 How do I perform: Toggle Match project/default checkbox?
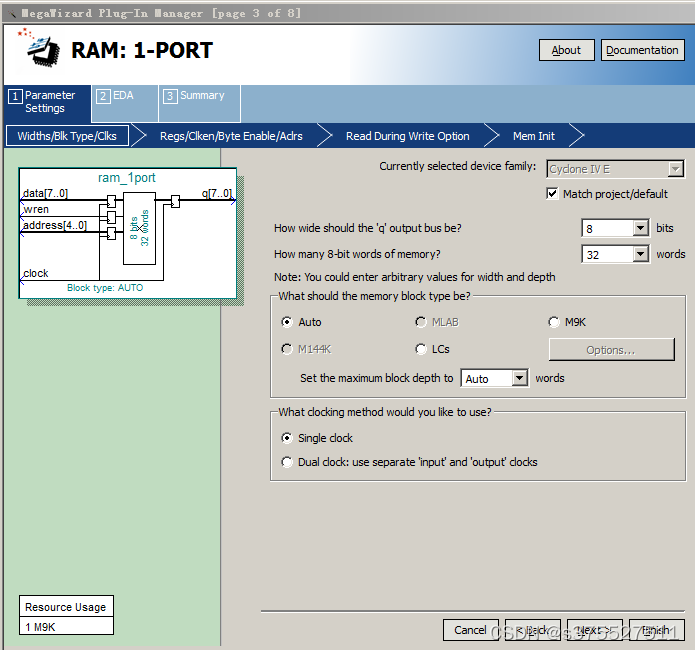tap(552, 194)
